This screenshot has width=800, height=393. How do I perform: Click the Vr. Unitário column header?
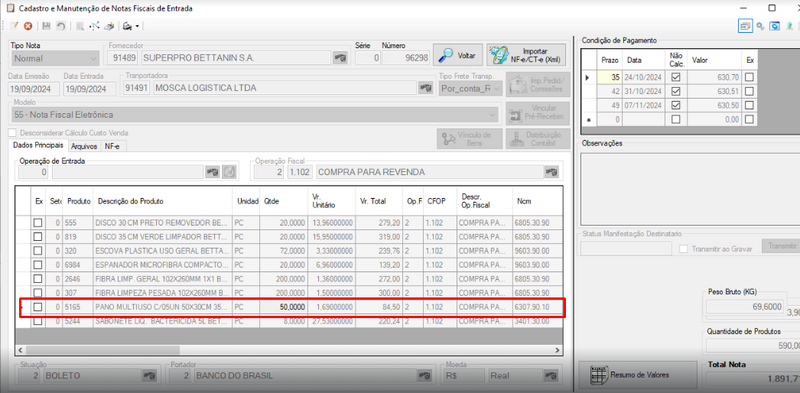[332, 202]
